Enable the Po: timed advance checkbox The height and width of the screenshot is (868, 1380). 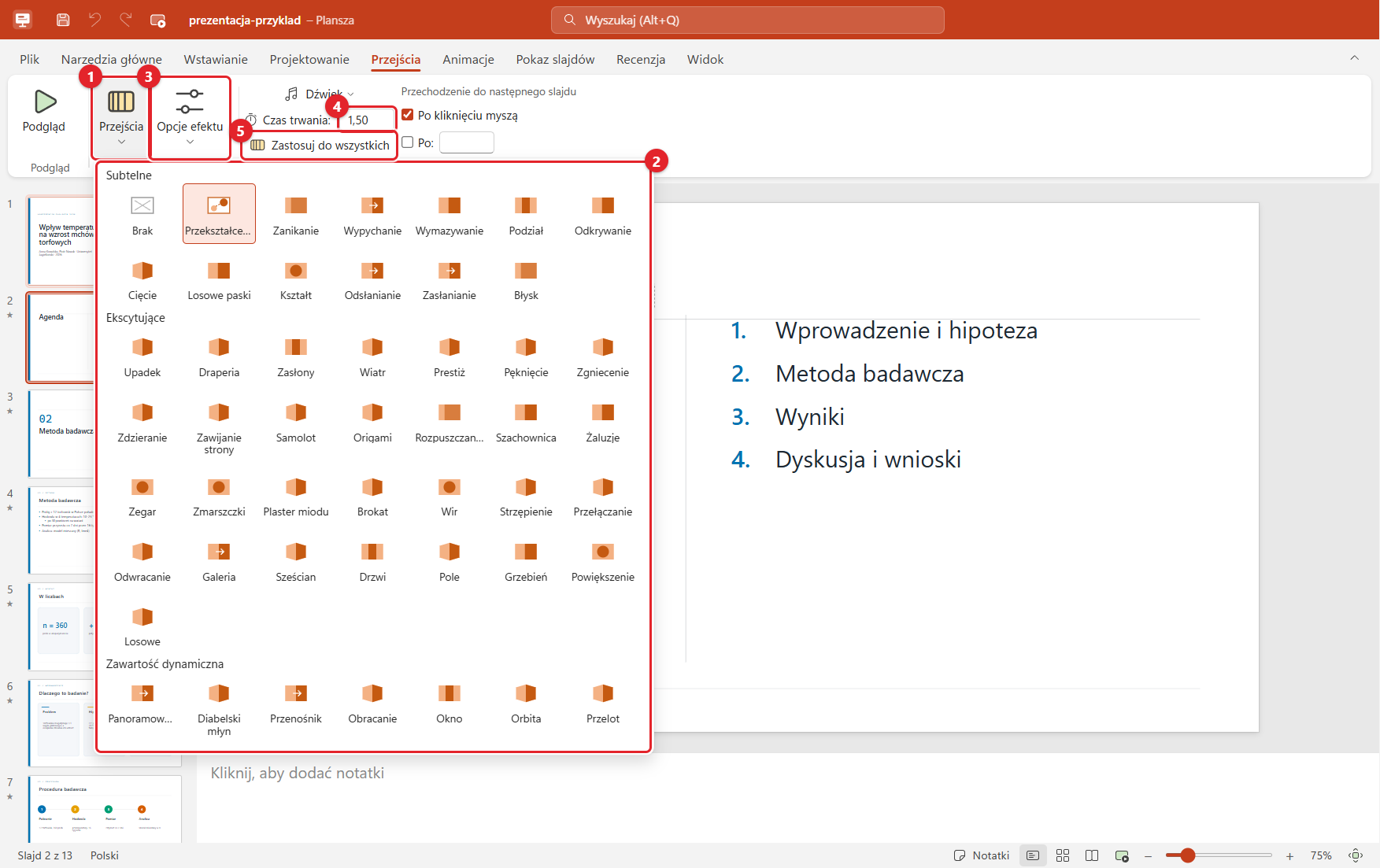[x=408, y=142]
